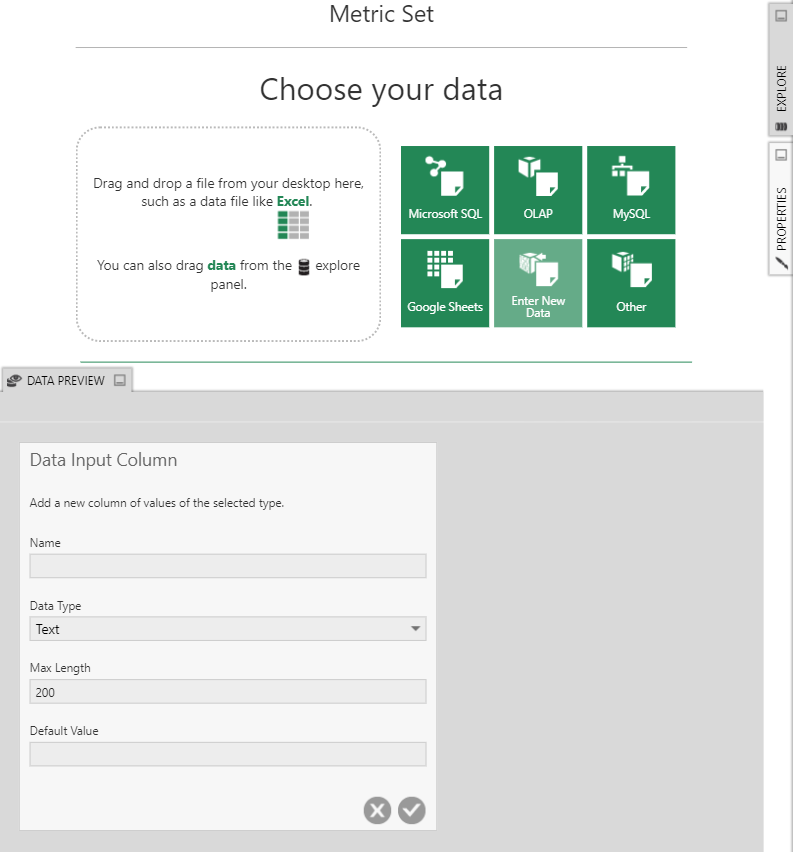Viewport: 793px width, 852px height.
Task: Select the Microsoft SQL data source tile
Action: pyautogui.click(x=445, y=190)
